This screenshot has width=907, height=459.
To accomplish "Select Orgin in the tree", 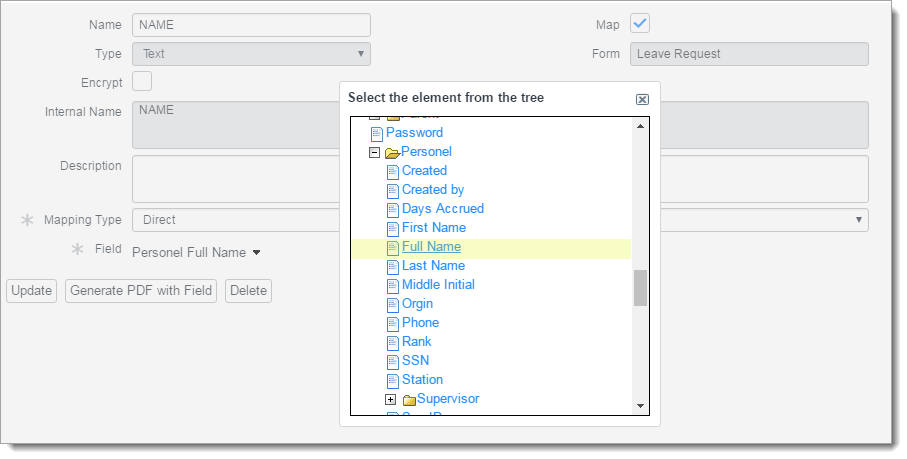I will coord(417,303).
